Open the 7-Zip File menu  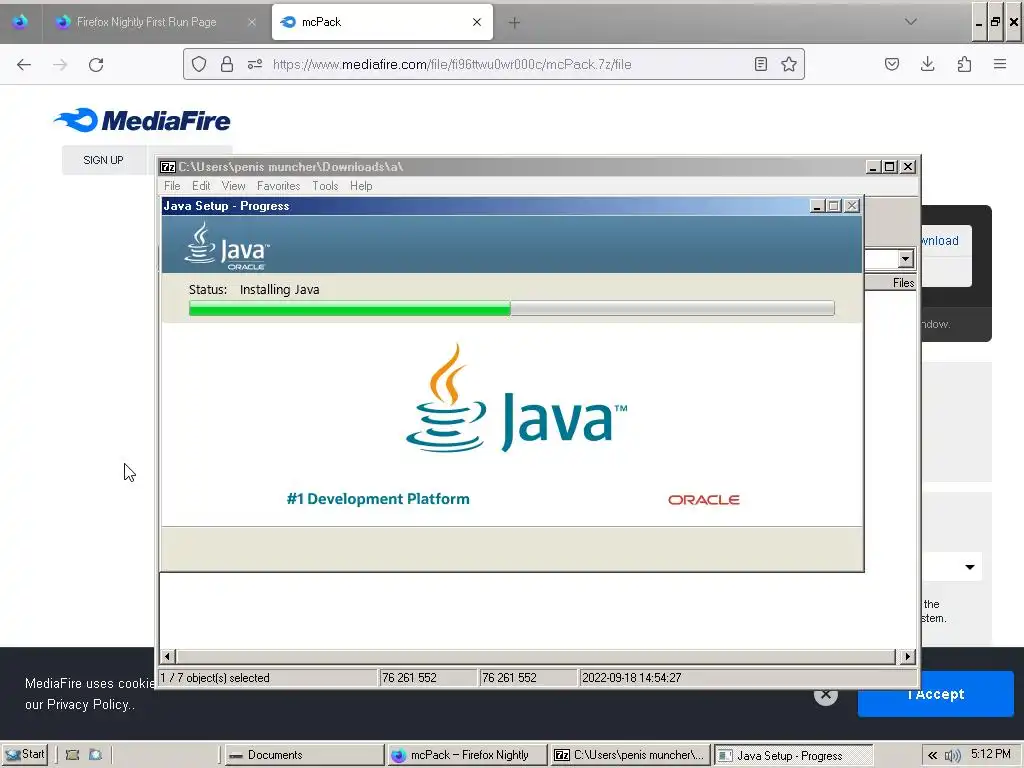pyautogui.click(x=172, y=185)
